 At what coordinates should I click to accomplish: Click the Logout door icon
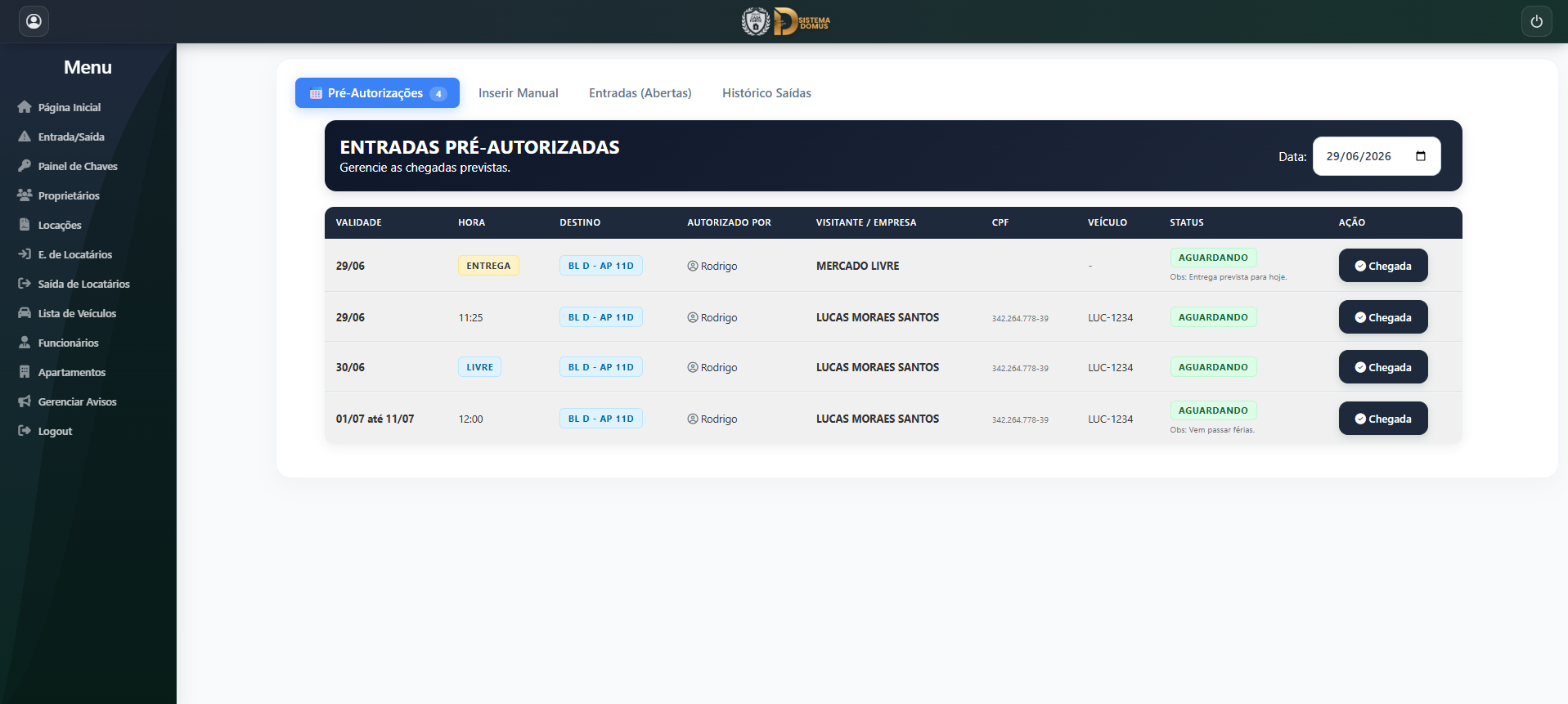[25, 431]
